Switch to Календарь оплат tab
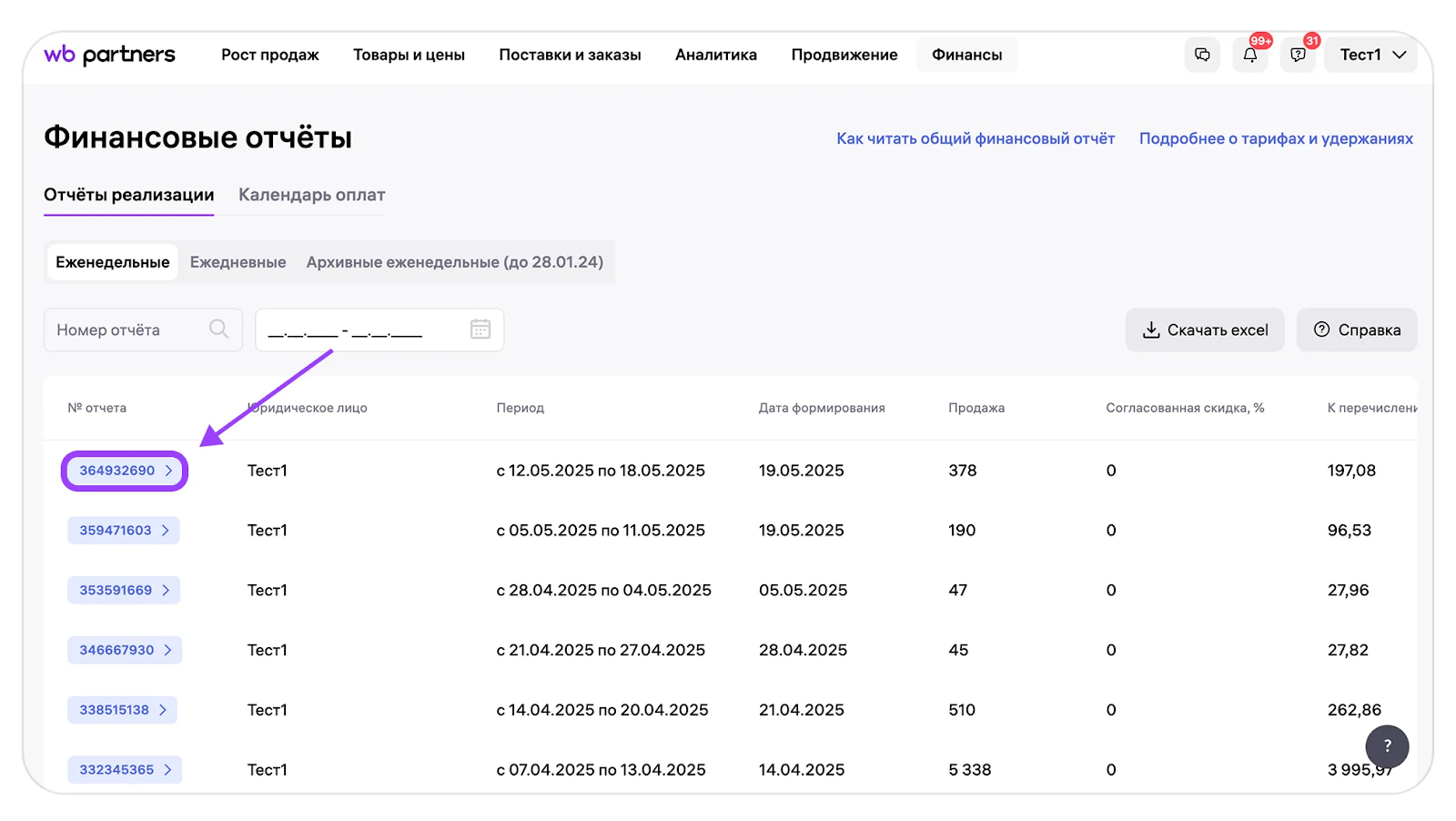Viewport: 1456px width, 821px height. (311, 195)
